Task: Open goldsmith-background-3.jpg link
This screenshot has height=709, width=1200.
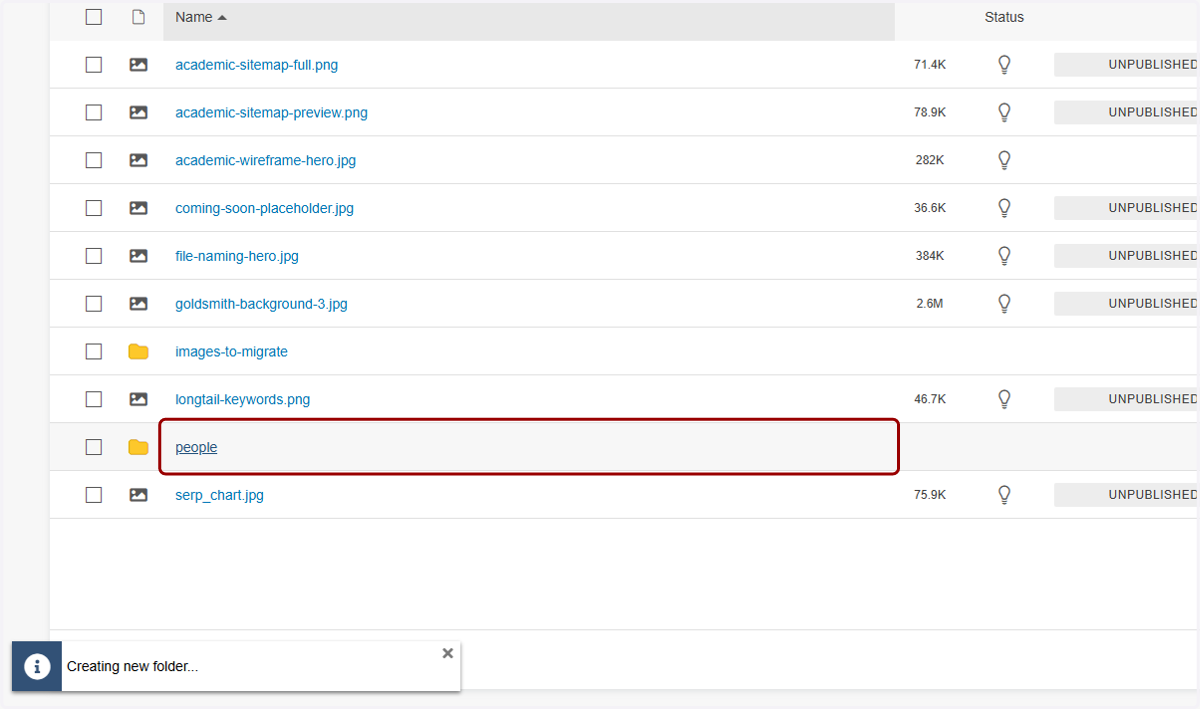Action: tap(261, 304)
